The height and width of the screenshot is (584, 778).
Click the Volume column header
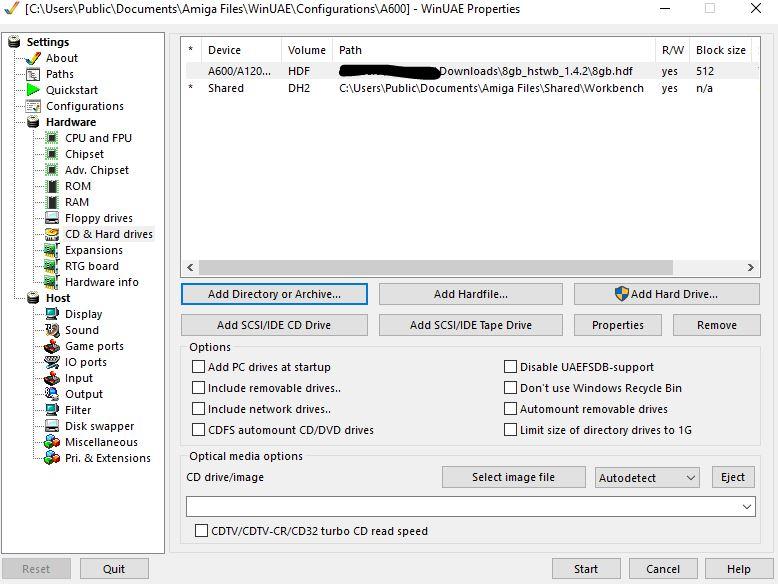point(307,50)
